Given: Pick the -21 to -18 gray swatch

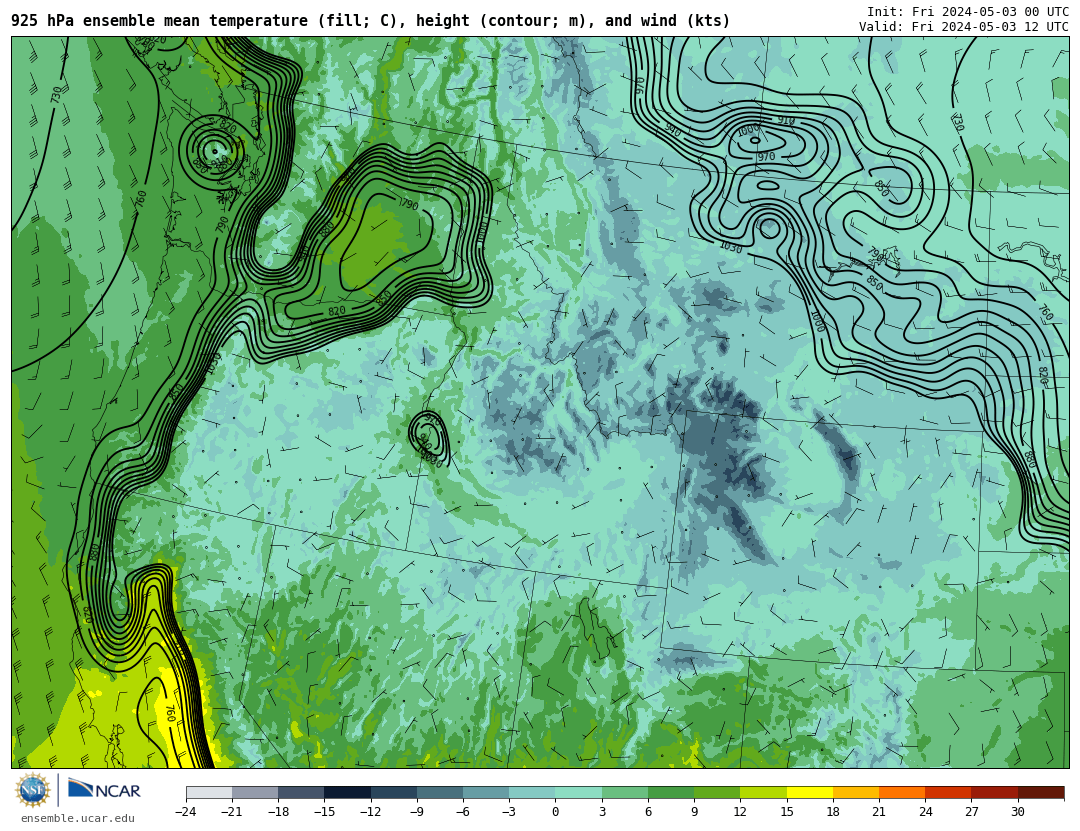Looking at the screenshot, I should 255,792.
